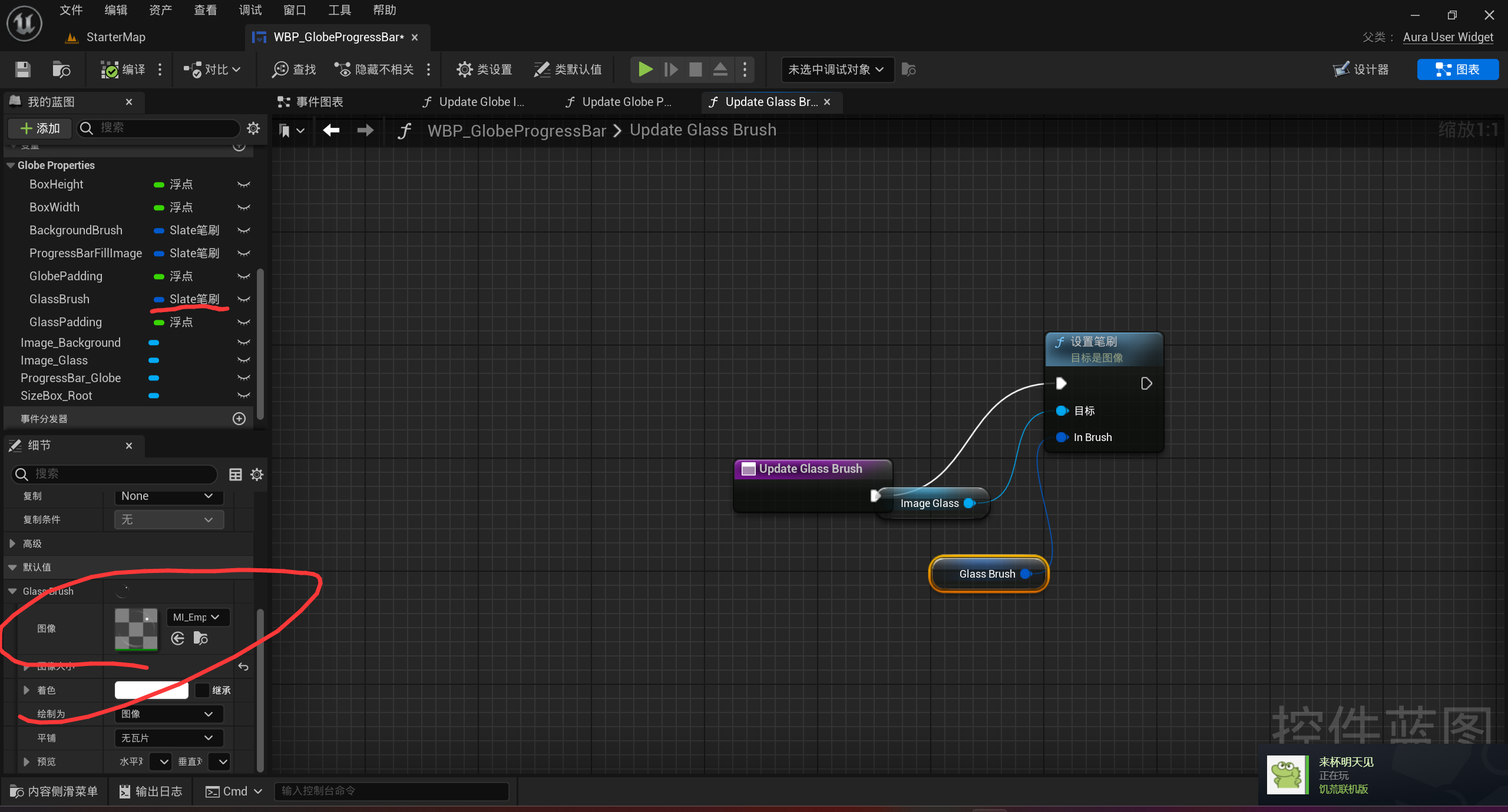Screen dimensions: 1508x812
Task: Open MI_Emp image asset dropdown
Action: [x=197, y=617]
